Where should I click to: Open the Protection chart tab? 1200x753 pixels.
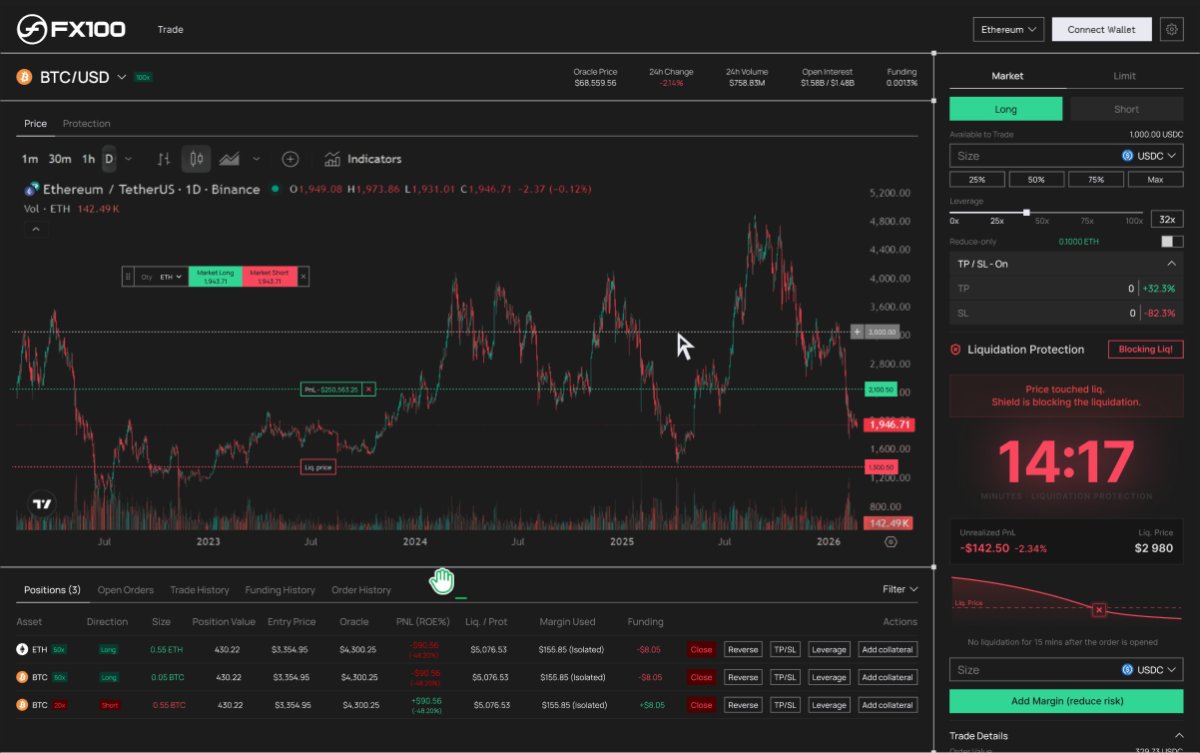coord(86,124)
